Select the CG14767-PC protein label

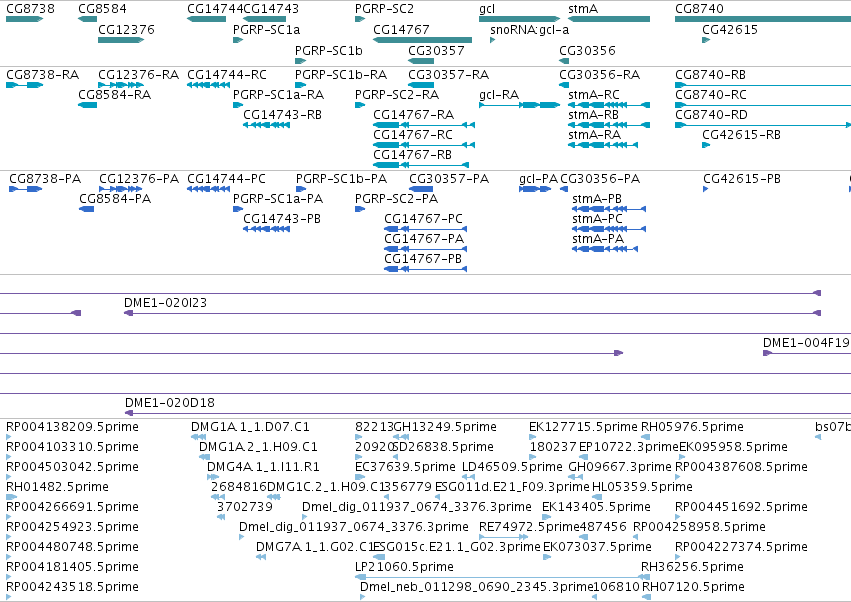(423, 219)
